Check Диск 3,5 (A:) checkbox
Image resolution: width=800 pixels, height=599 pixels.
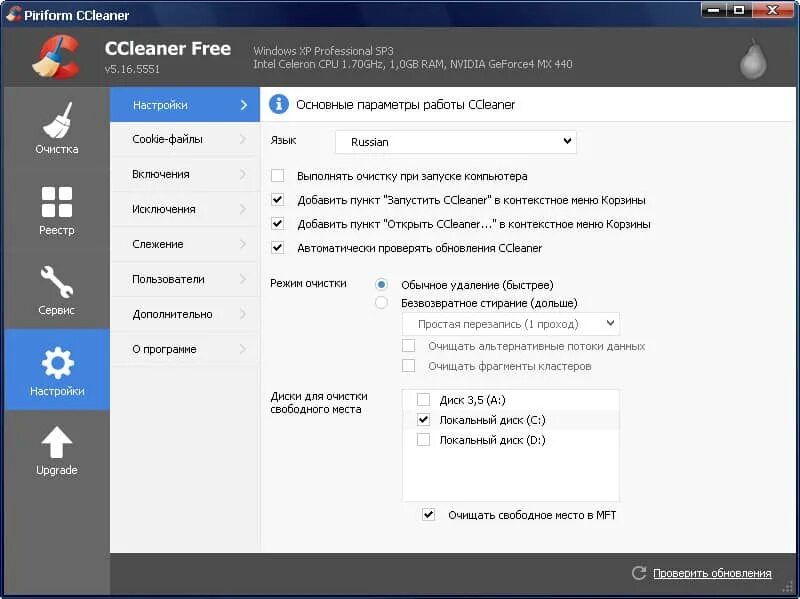423,400
